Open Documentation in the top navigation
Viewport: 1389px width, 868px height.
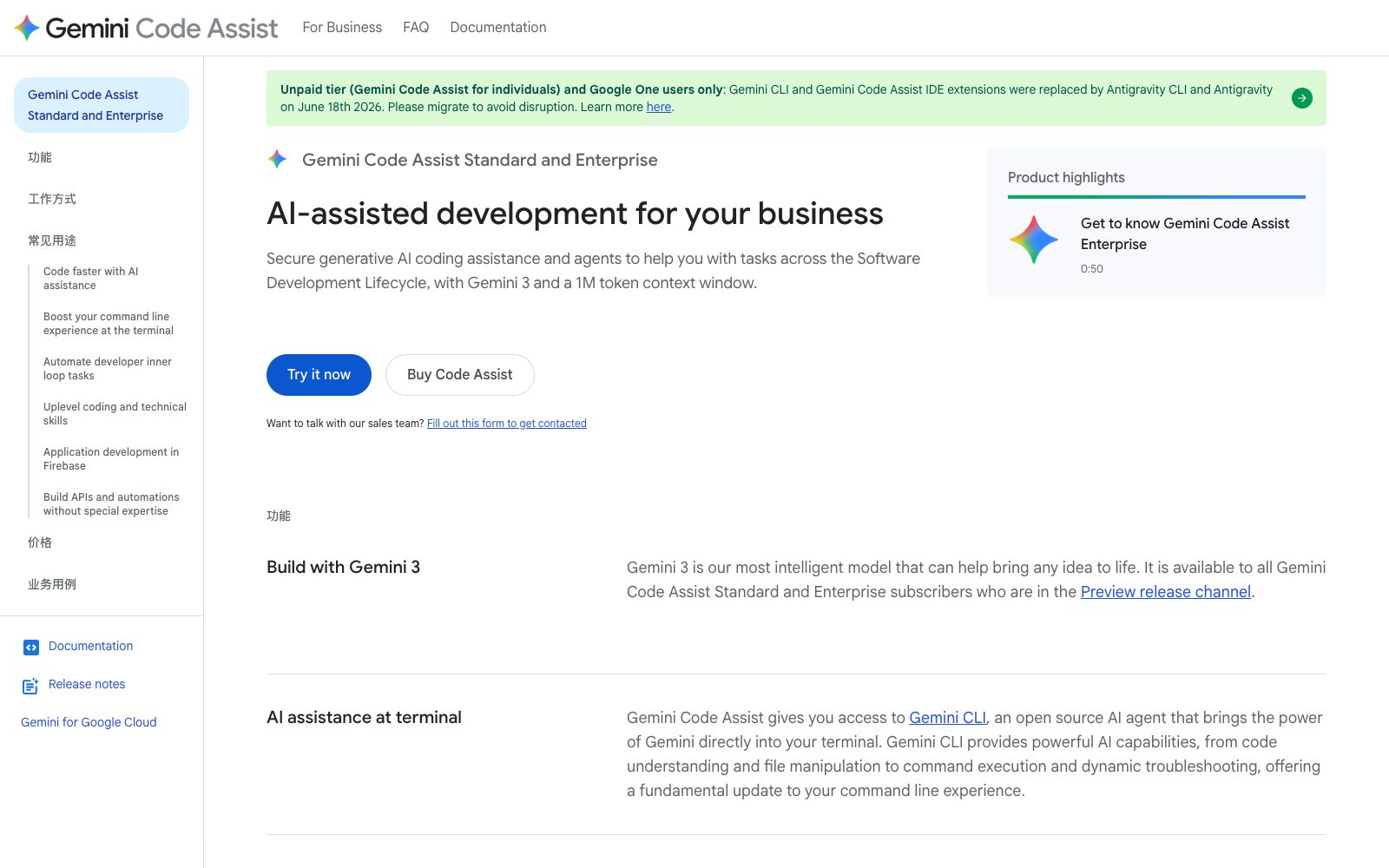coord(498,28)
